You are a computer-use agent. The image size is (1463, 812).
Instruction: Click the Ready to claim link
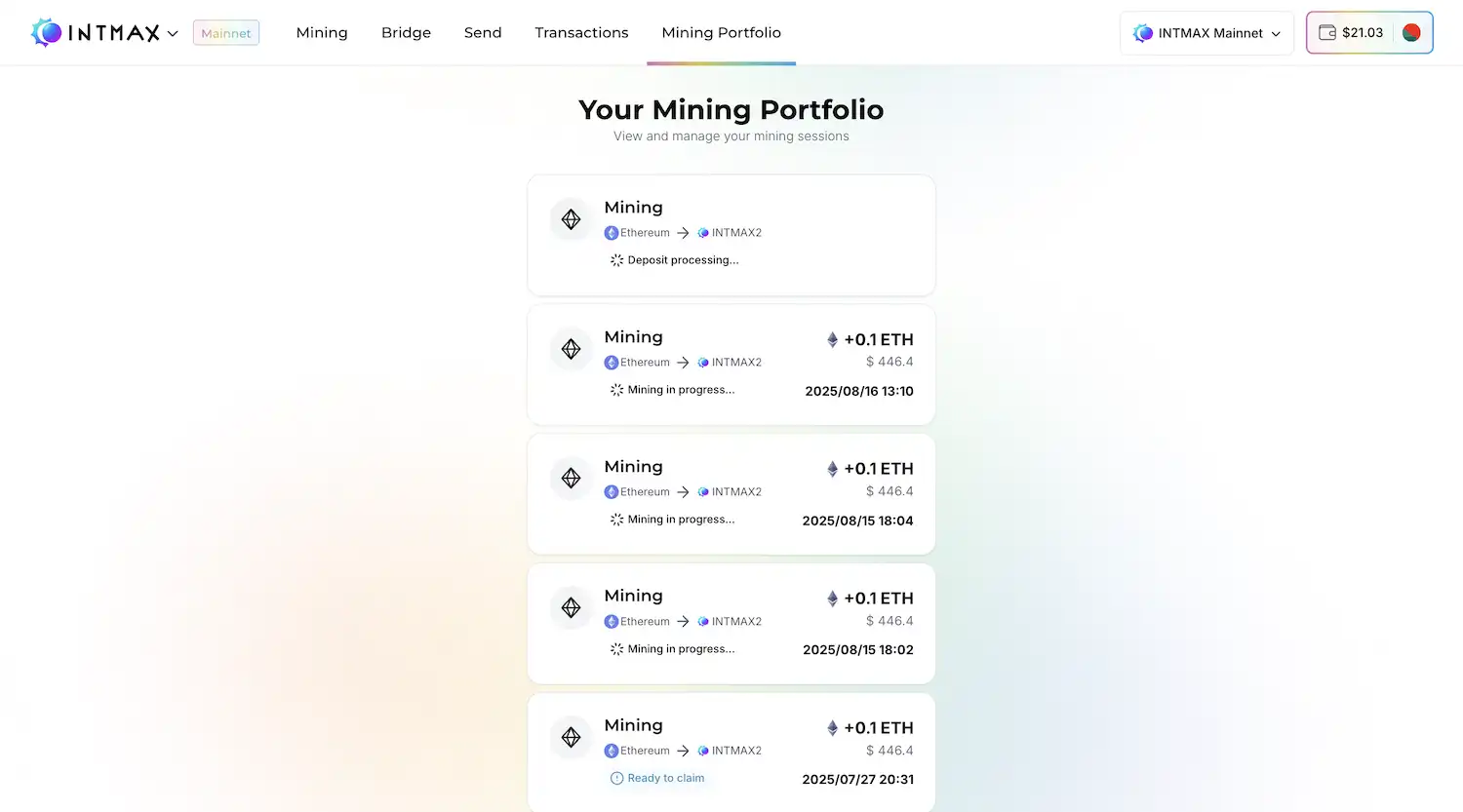(665, 778)
